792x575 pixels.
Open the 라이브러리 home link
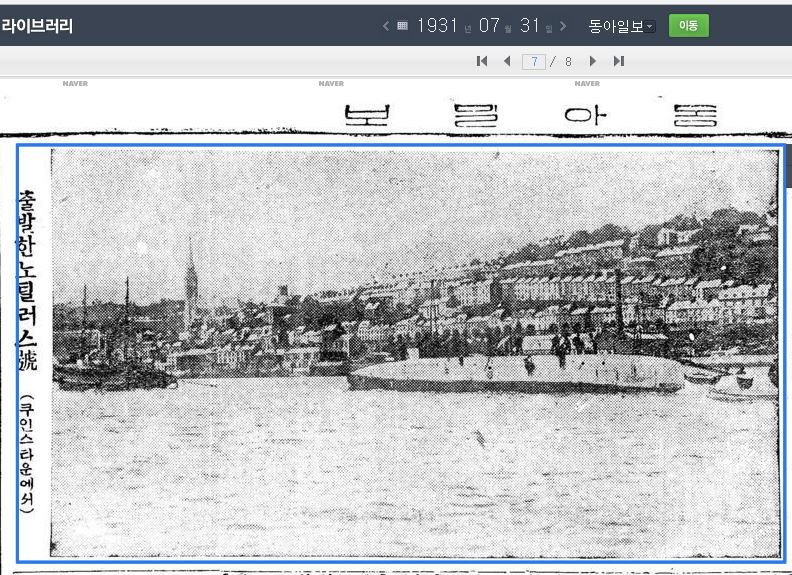pyautogui.click(x=37, y=26)
